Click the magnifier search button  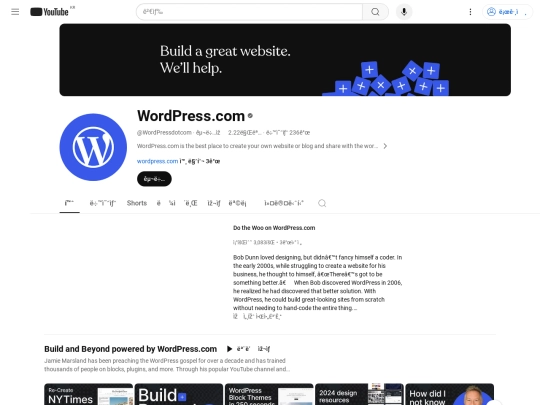point(375,12)
